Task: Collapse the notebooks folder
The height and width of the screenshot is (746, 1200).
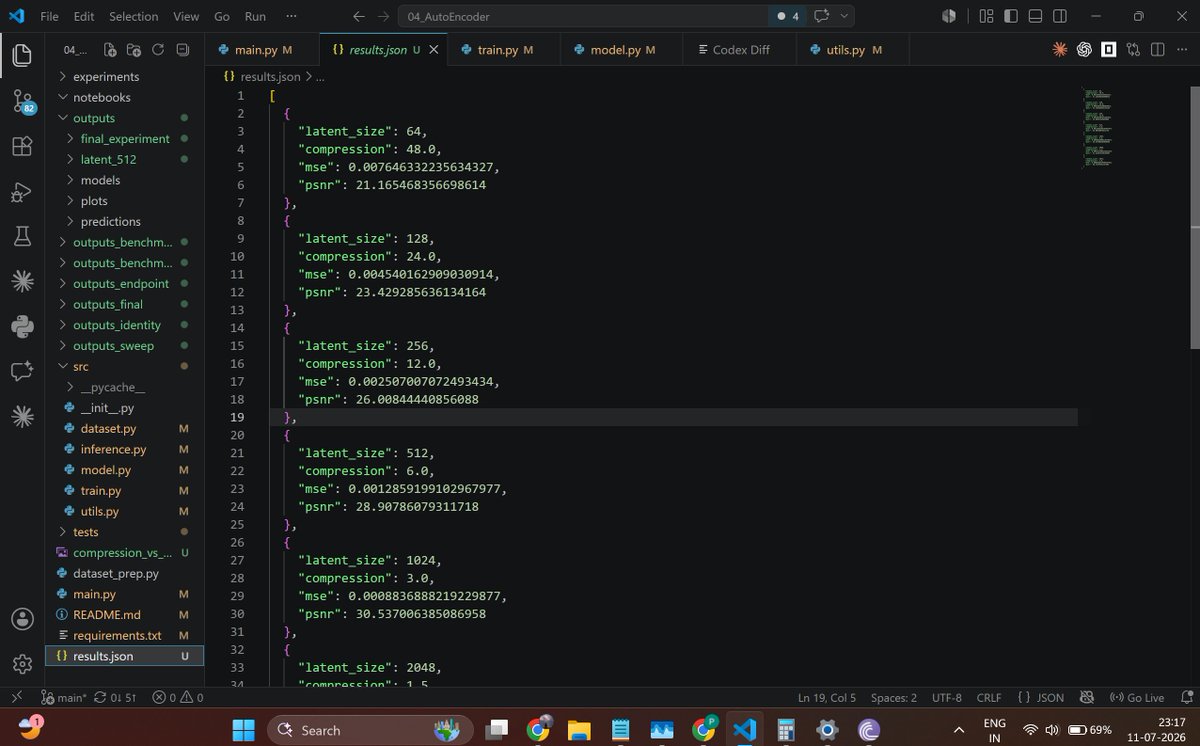Action: (x=124, y=97)
